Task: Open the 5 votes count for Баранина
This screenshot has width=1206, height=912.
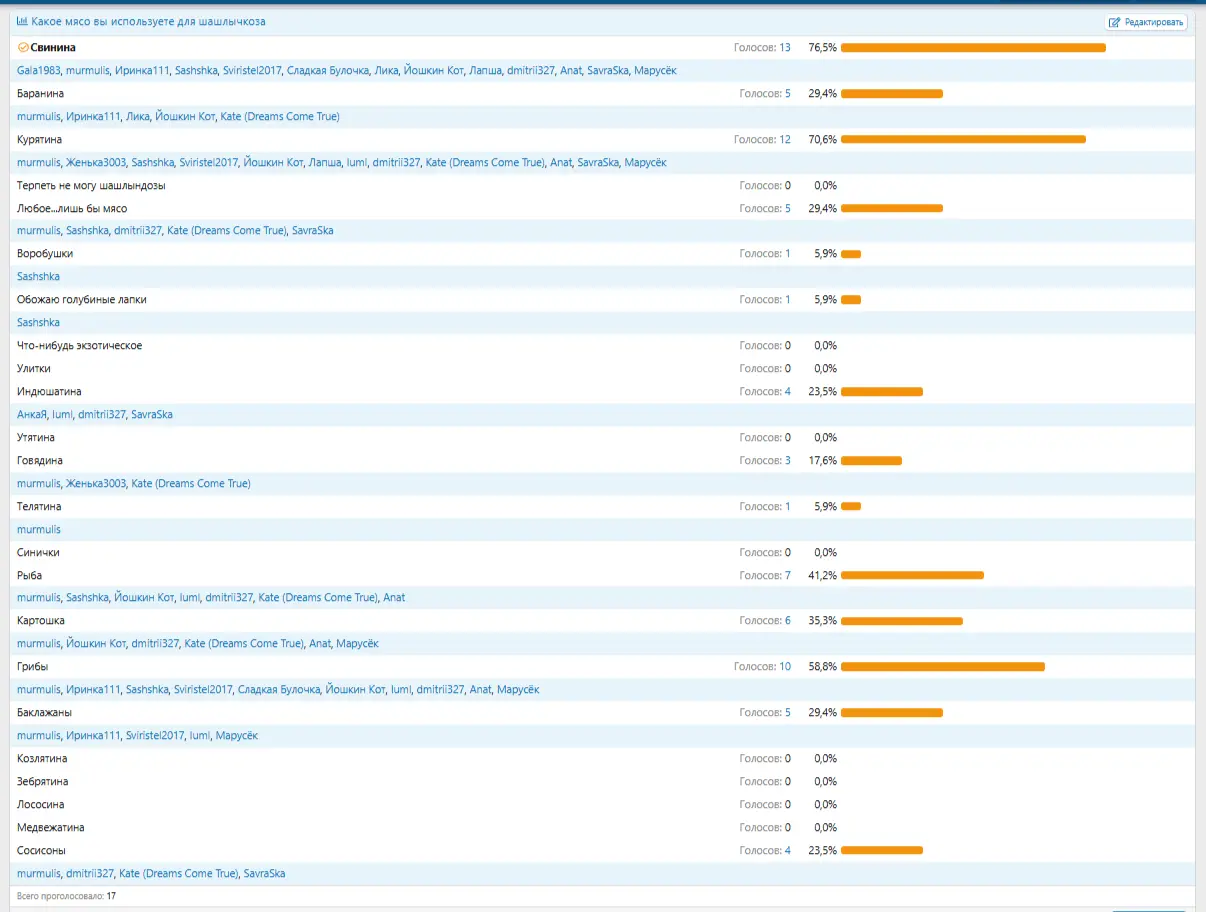Action: pos(788,93)
